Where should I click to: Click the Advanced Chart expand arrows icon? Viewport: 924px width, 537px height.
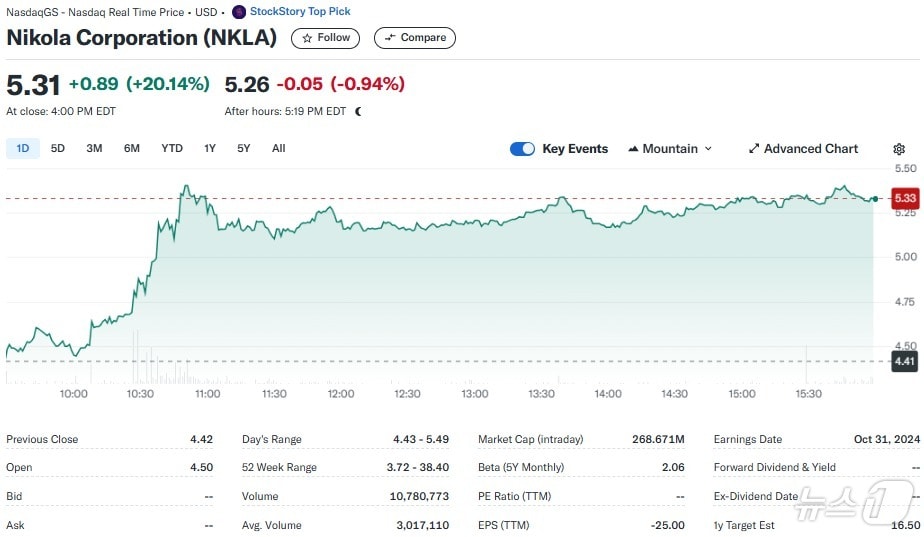click(x=754, y=149)
